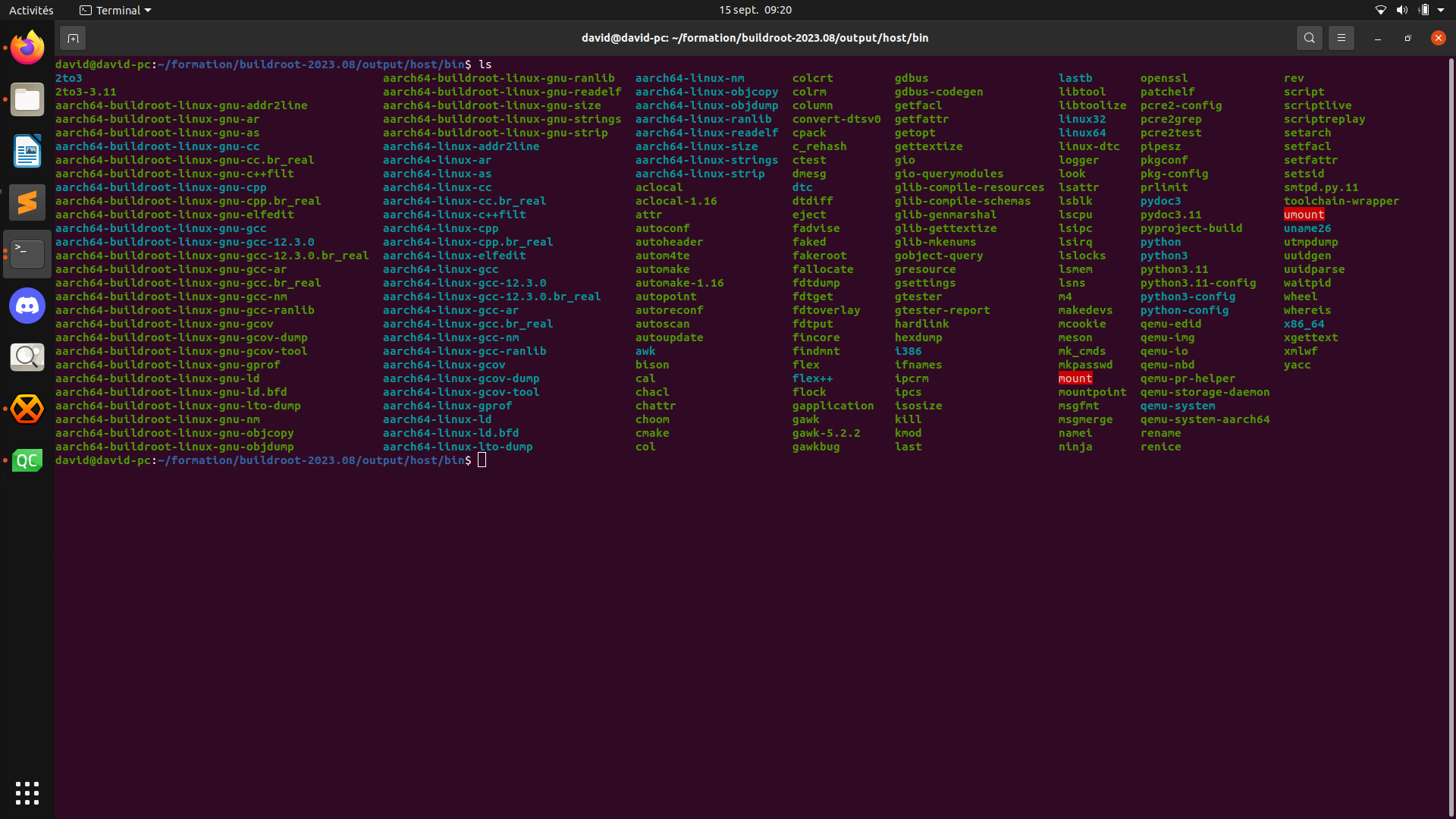Click the isosize entry
1456x819 pixels.
coord(918,406)
